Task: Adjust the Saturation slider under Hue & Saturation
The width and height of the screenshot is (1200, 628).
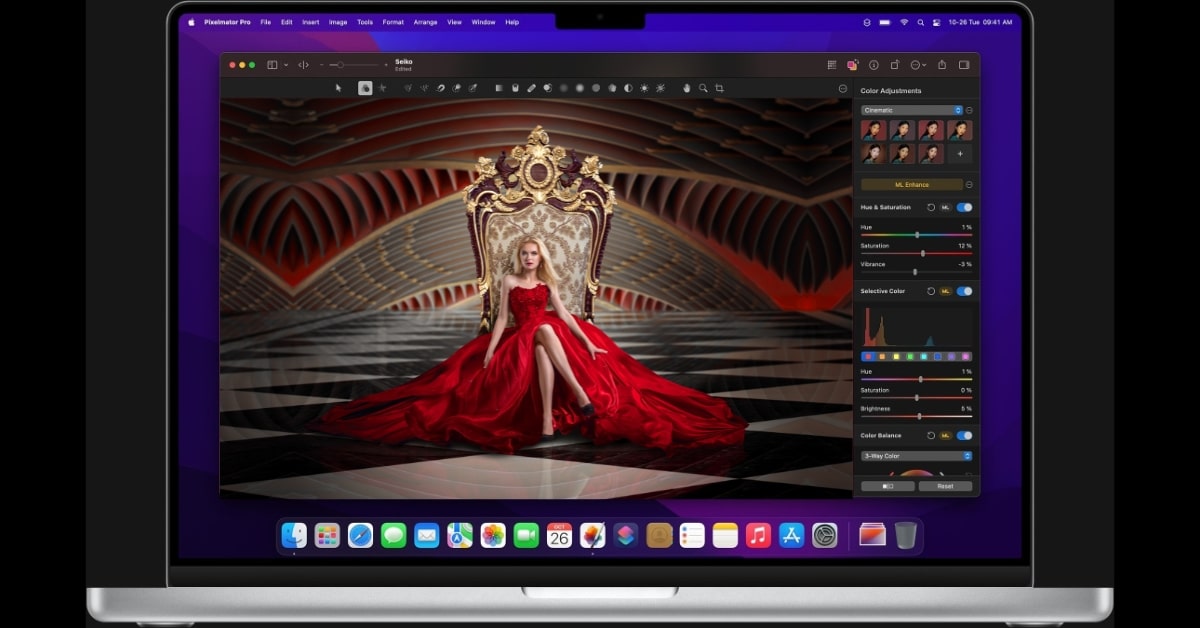Action: pyautogui.click(x=916, y=253)
